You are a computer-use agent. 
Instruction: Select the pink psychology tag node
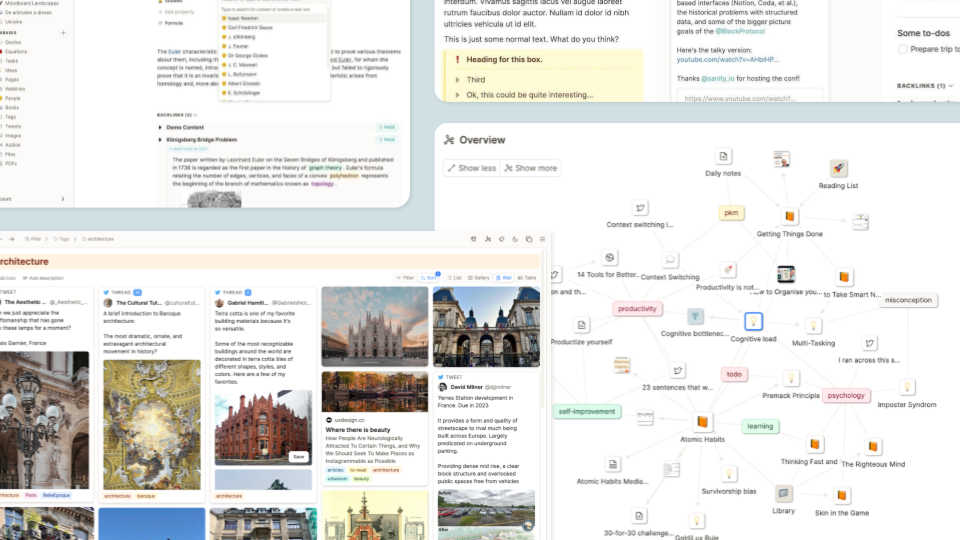tap(846, 395)
